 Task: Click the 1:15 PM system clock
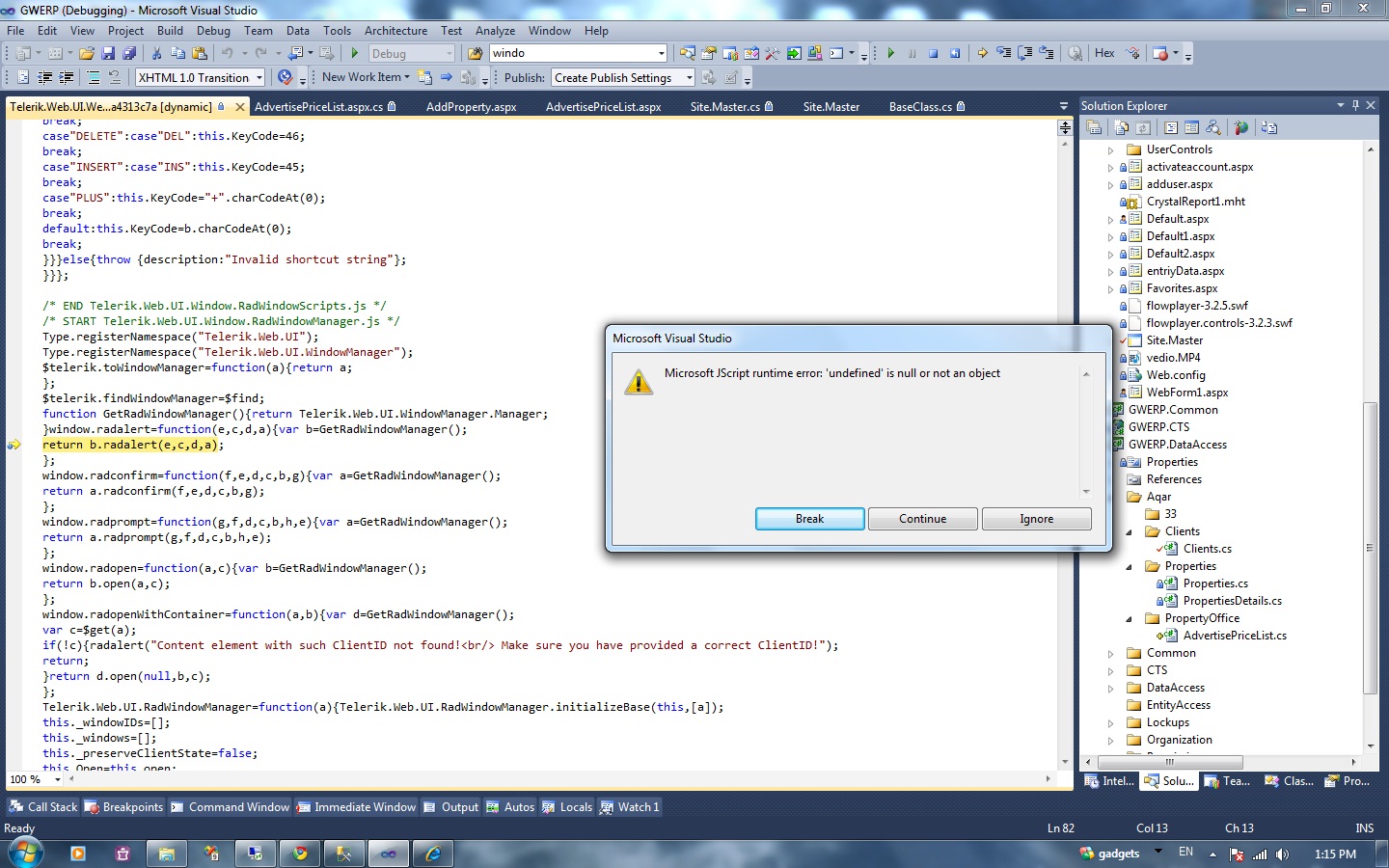click(1335, 854)
